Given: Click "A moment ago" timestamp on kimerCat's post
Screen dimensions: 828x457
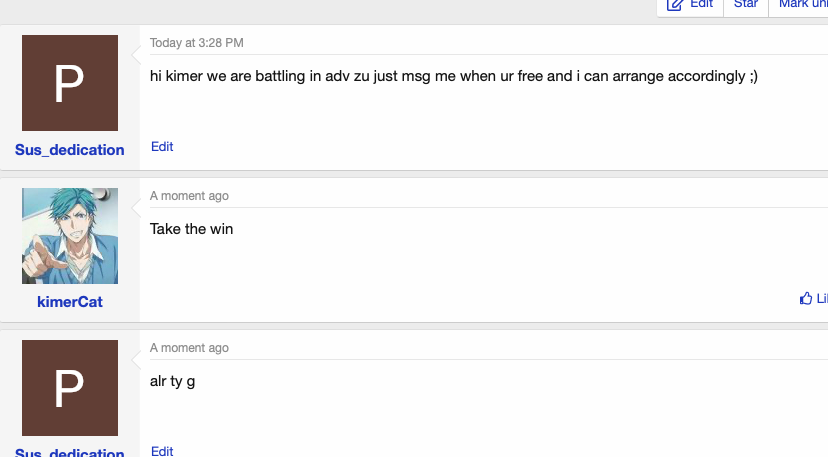Looking at the screenshot, I should (189, 196).
